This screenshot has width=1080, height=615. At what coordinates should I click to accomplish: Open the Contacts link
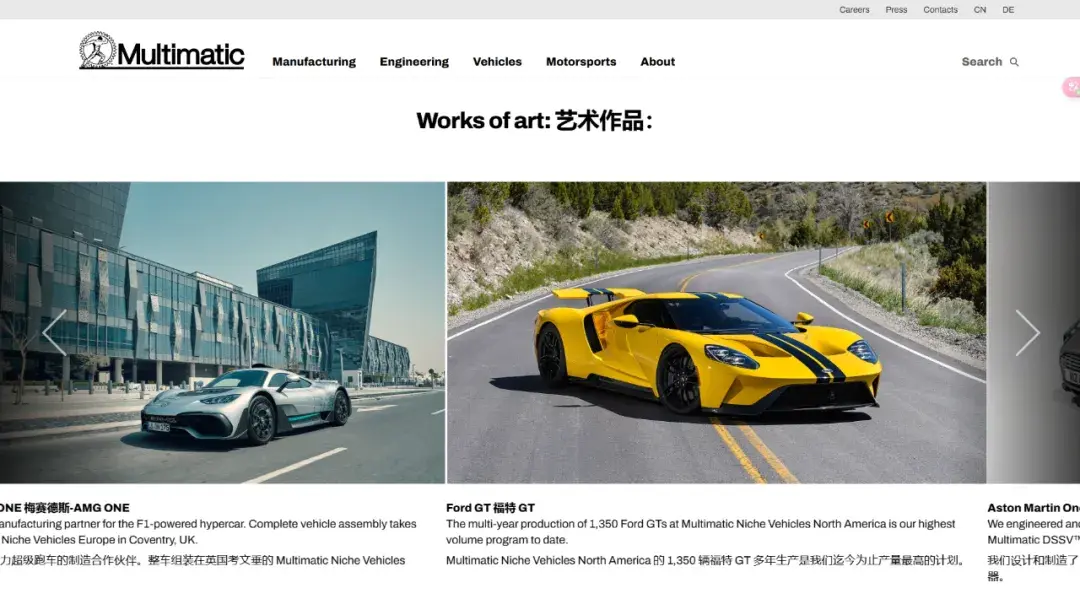(x=940, y=10)
